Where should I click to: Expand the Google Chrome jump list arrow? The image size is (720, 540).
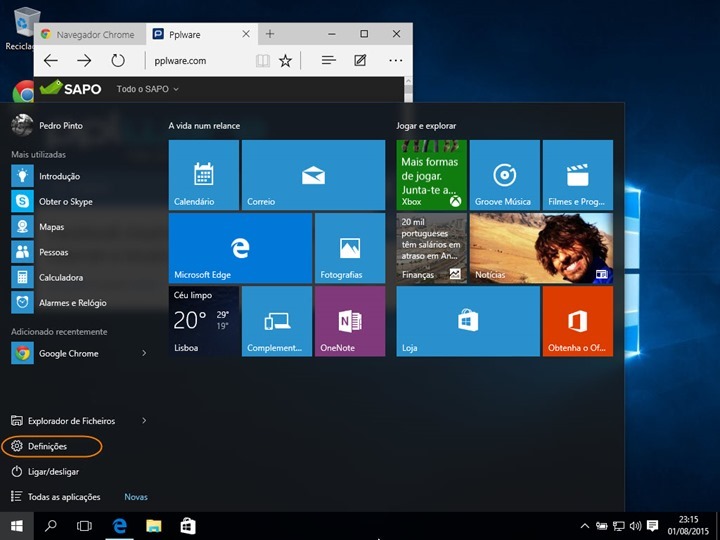[144, 353]
